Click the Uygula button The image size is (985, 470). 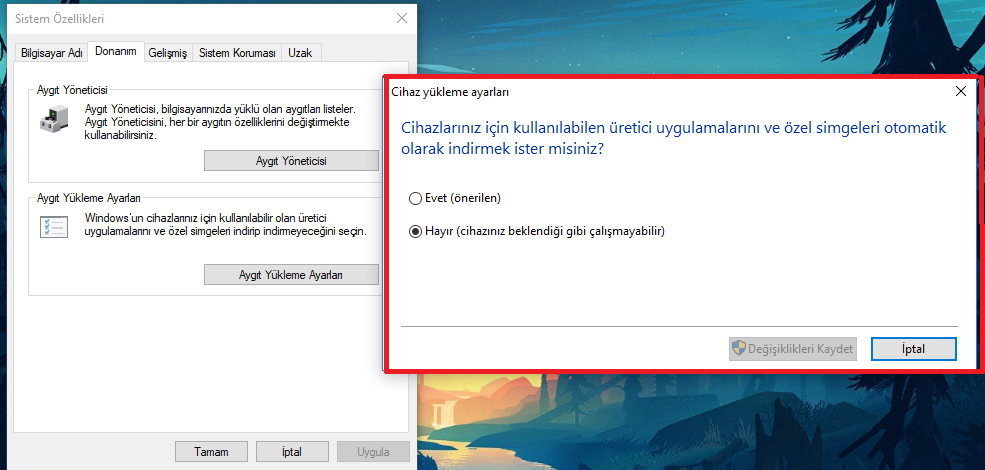point(373,452)
